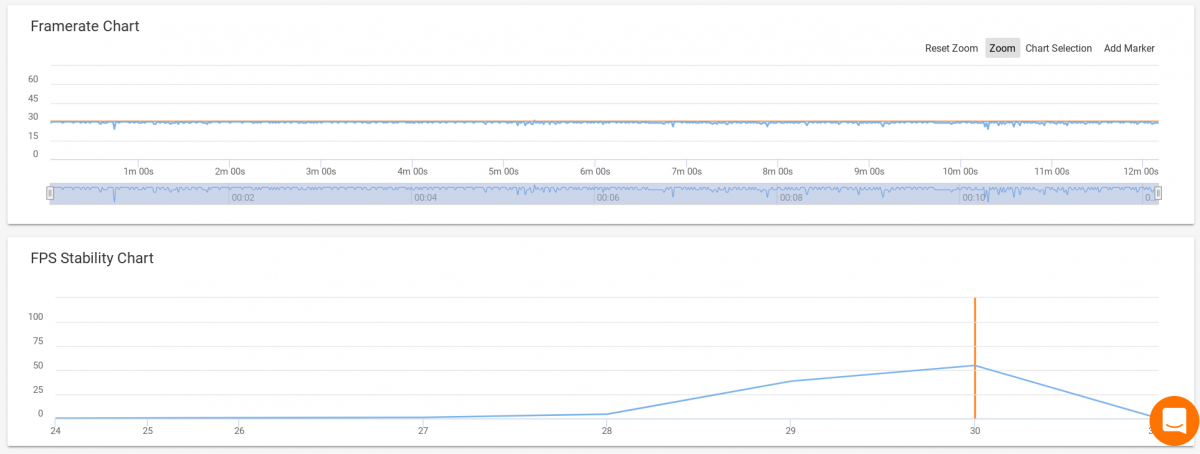Click the 50 y-axis label in Stability Chart
Image resolution: width=1200 pixels, height=454 pixels.
coord(38,365)
